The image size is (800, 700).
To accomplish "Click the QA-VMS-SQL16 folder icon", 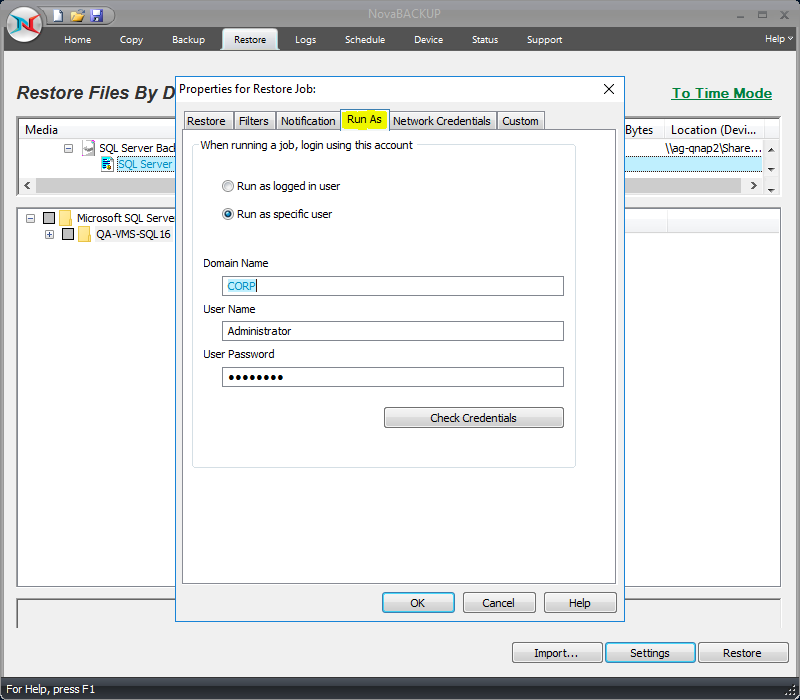I will 85,234.
